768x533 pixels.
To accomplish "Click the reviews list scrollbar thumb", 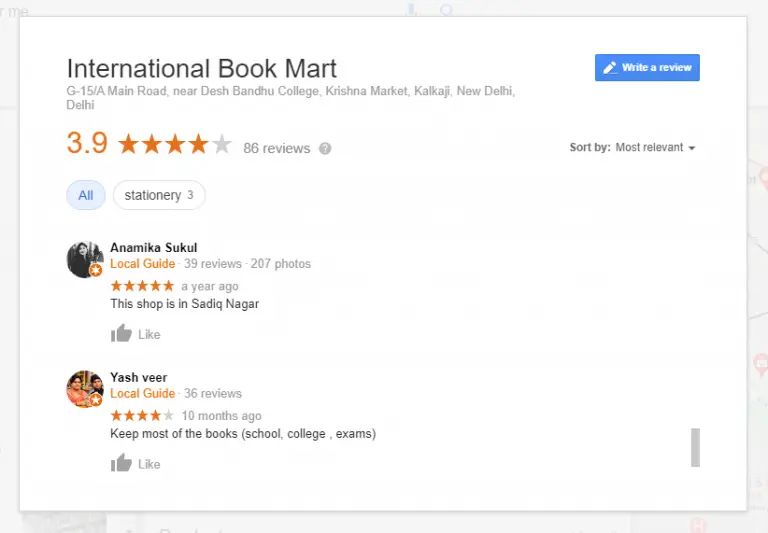I will pyautogui.click(x=695, y=447).
